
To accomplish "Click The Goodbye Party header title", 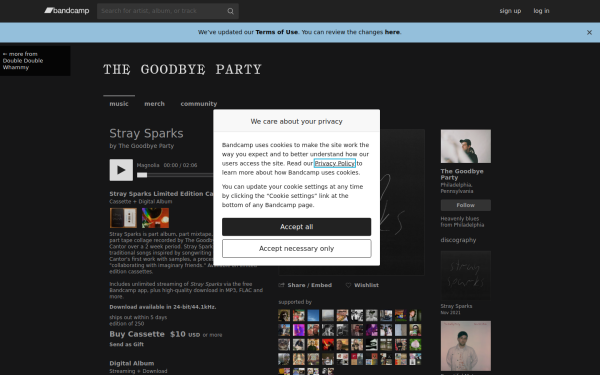I will [182, 69].
